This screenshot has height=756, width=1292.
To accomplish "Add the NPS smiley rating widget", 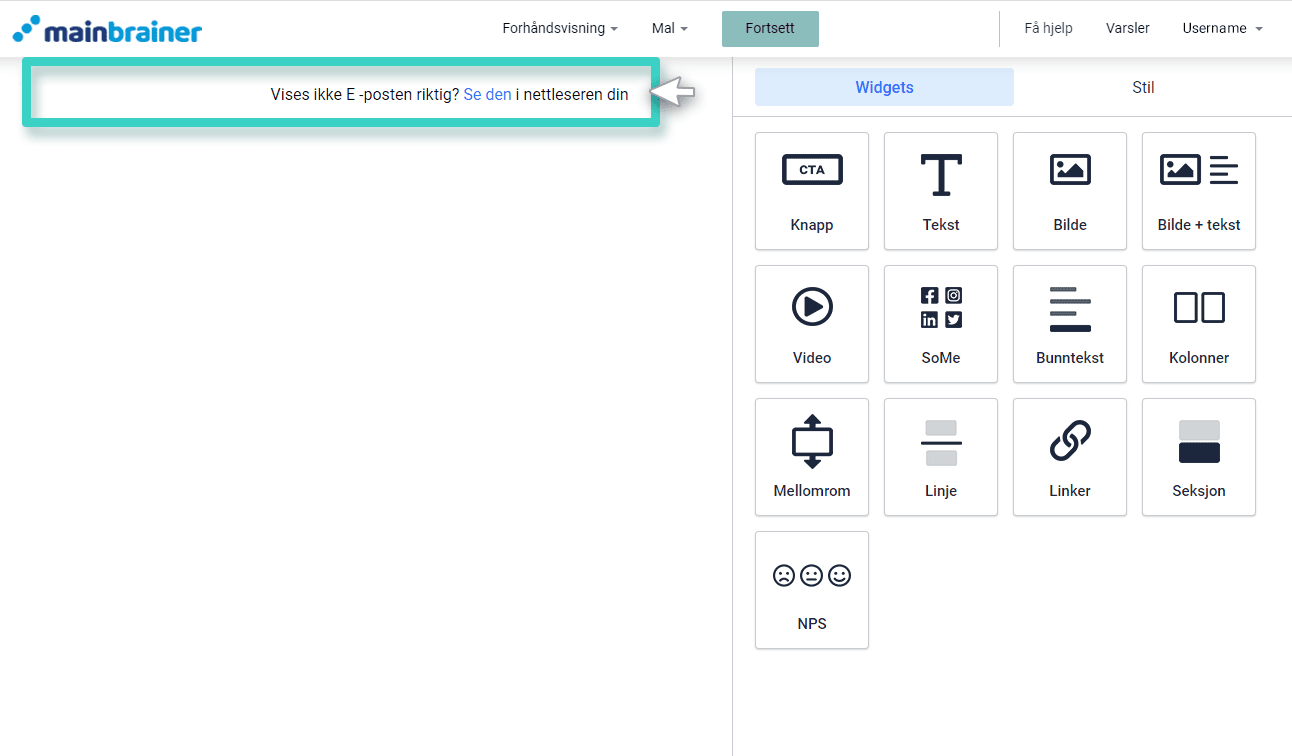I will pos(811,590).
